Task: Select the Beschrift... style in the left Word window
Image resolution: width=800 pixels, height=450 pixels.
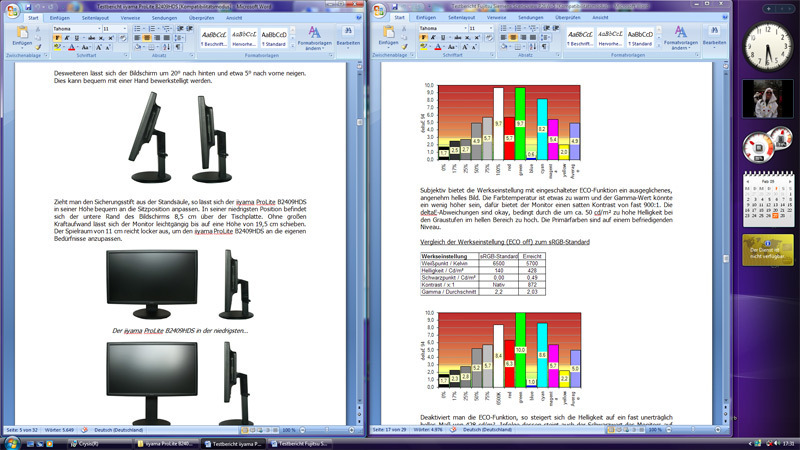Action: tap(214, 37)
